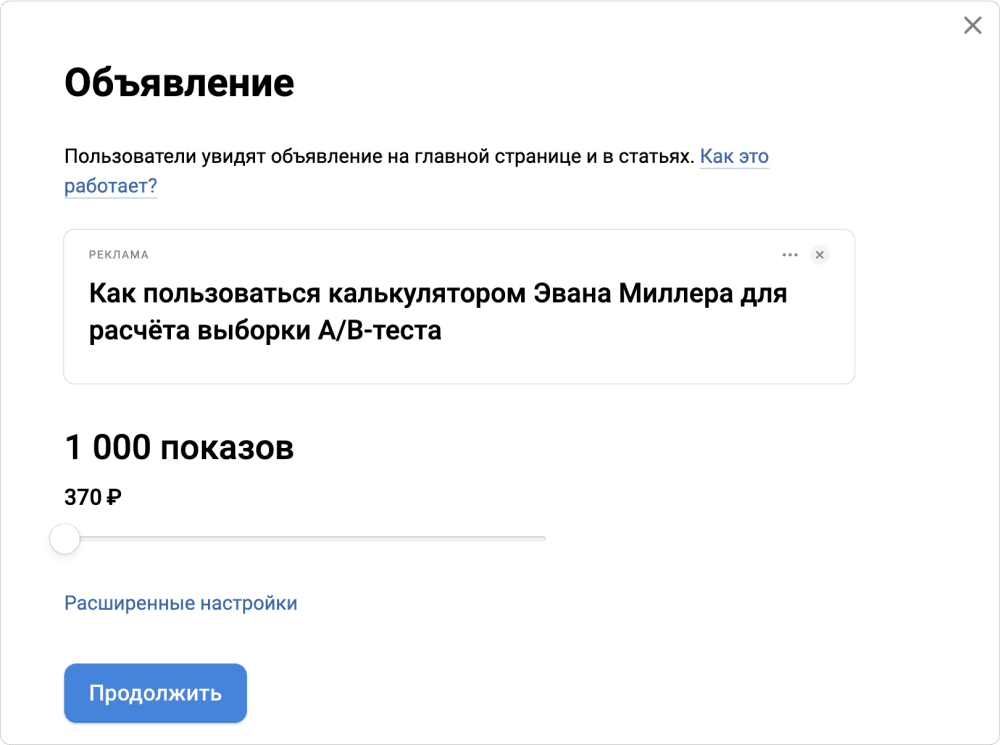1000x745 pixels.
Task: Open the three-dots menu in ad preview
Action: pyautogui.click(x=790, y=255)
